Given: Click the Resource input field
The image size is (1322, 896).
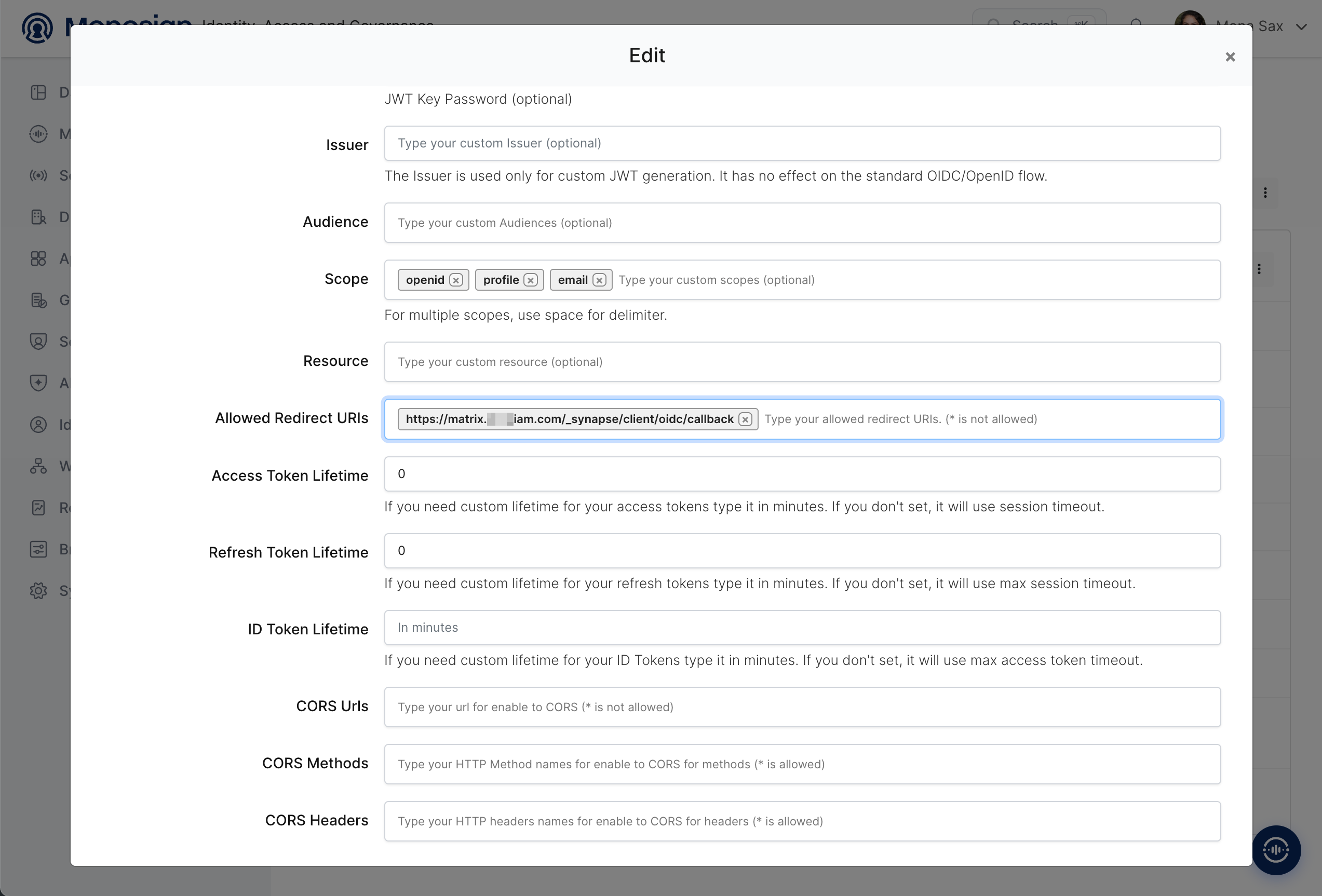Looking at the screenshot, I should click(x=802, y=362).
